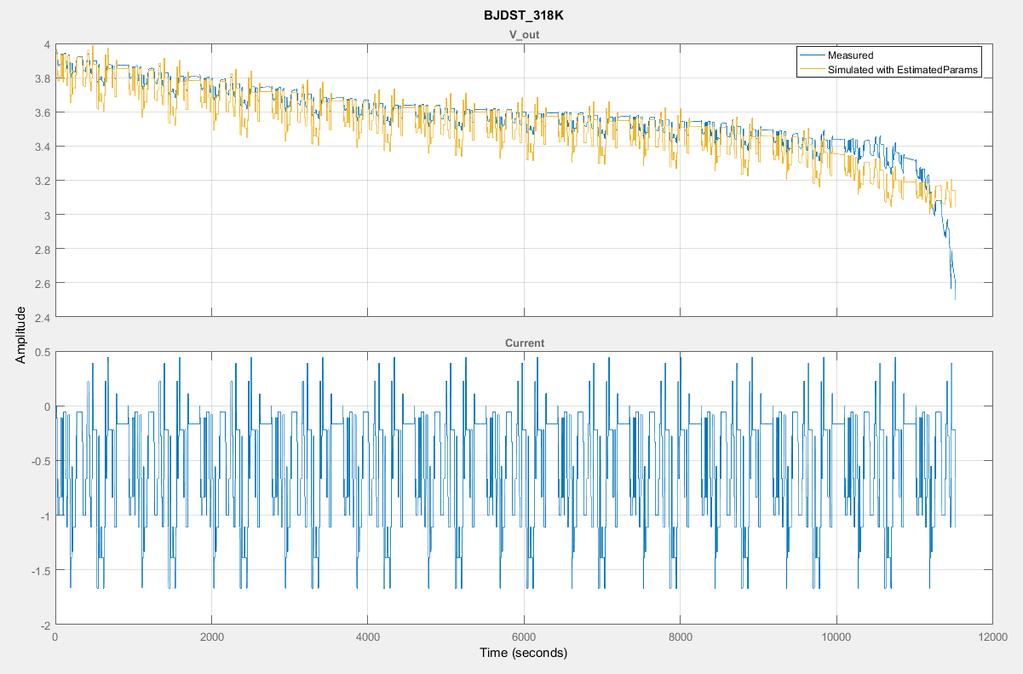Select the Current subplot title
1023x674 pixels.
525,343
